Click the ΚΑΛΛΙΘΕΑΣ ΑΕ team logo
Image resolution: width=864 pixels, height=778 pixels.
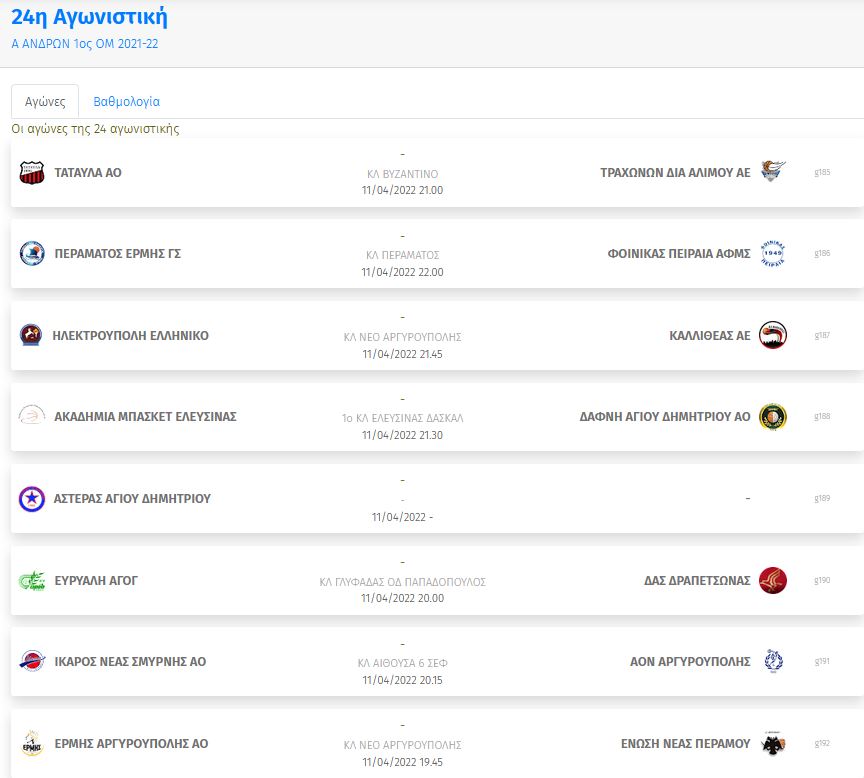[x=772, y=335]
